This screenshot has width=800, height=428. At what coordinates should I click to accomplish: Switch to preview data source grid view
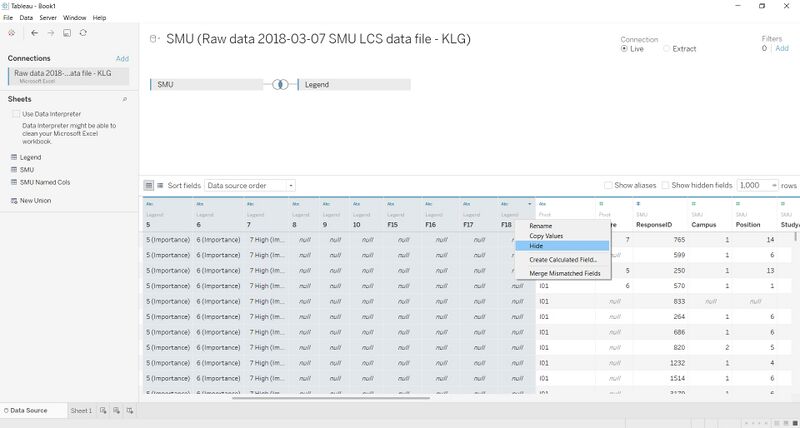pos(148,186)
